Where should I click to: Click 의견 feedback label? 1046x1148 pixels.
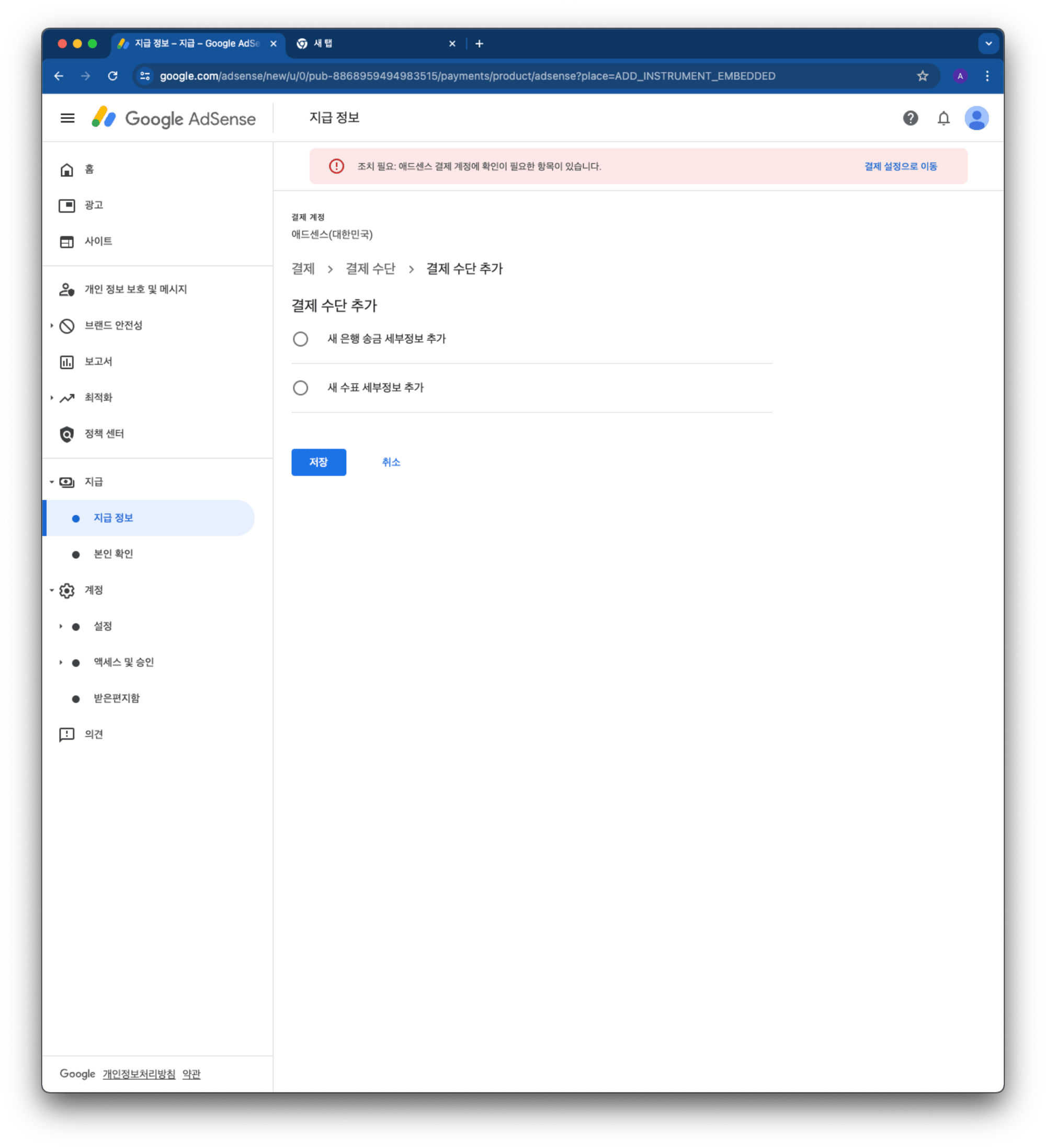click(94, 735)
